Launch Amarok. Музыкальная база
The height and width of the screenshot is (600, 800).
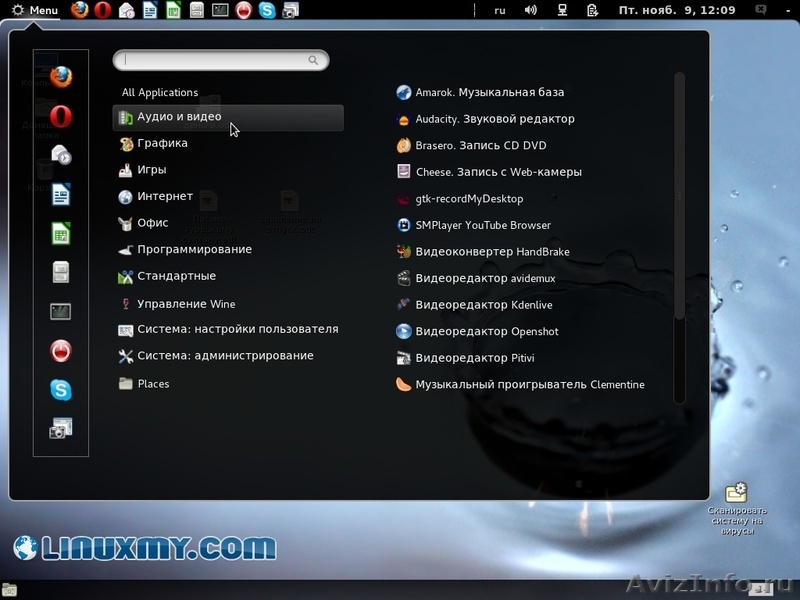tap(480, 92)
